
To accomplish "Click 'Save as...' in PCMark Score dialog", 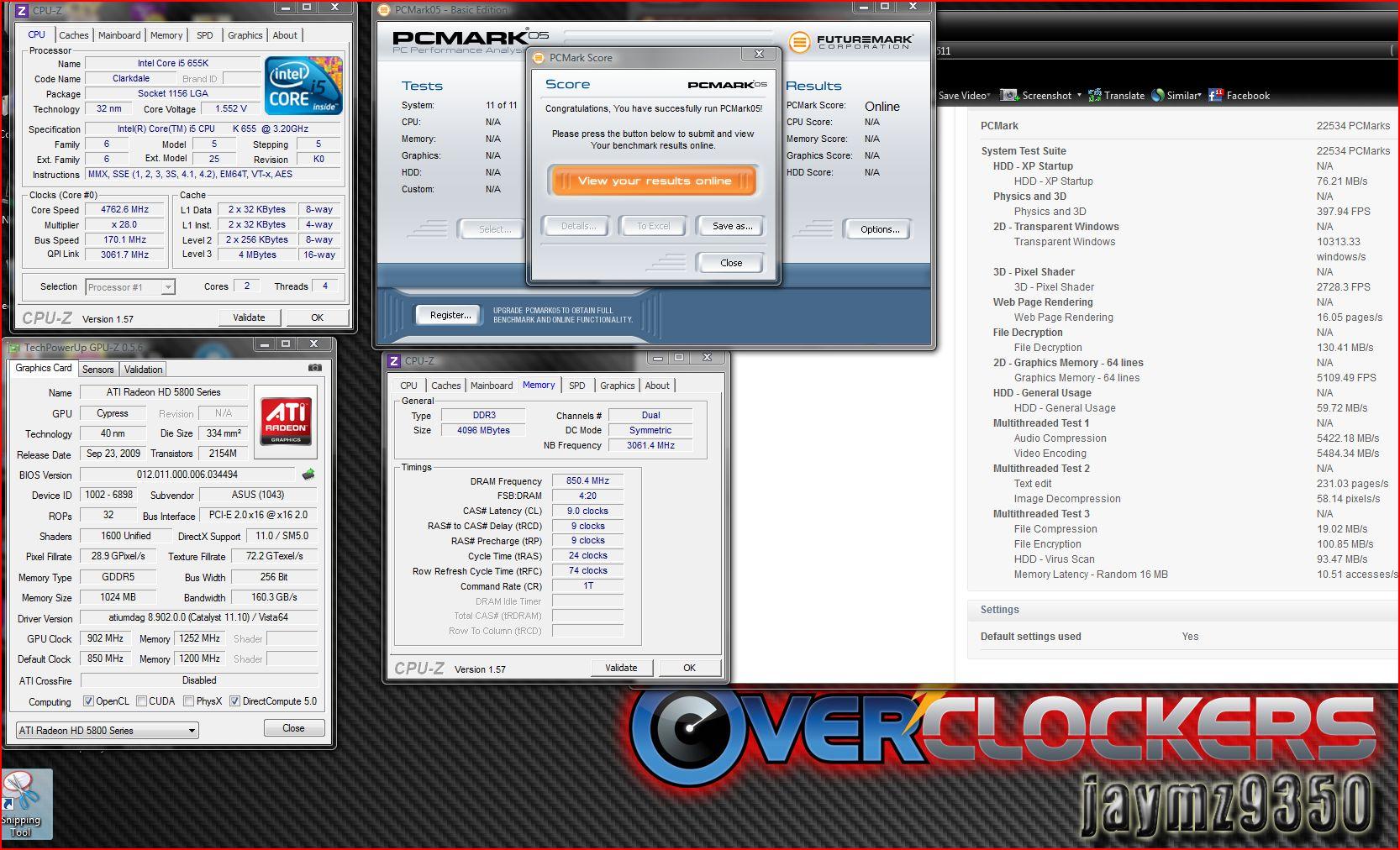I will click(732, 227).
